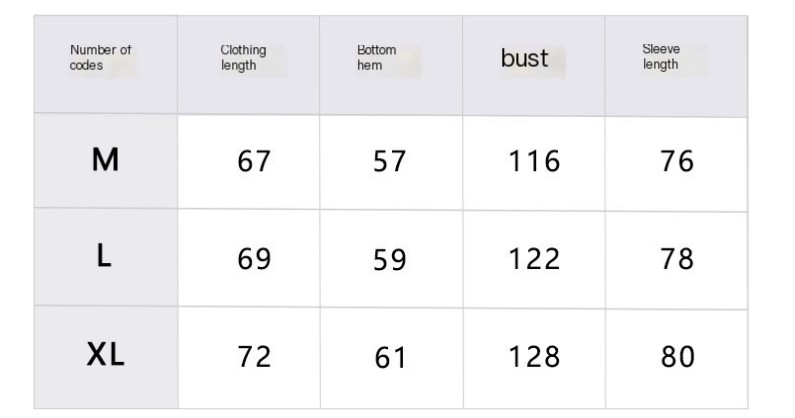Select the sleeve length value 80
The image size is (795, 418).
[677, 357]
